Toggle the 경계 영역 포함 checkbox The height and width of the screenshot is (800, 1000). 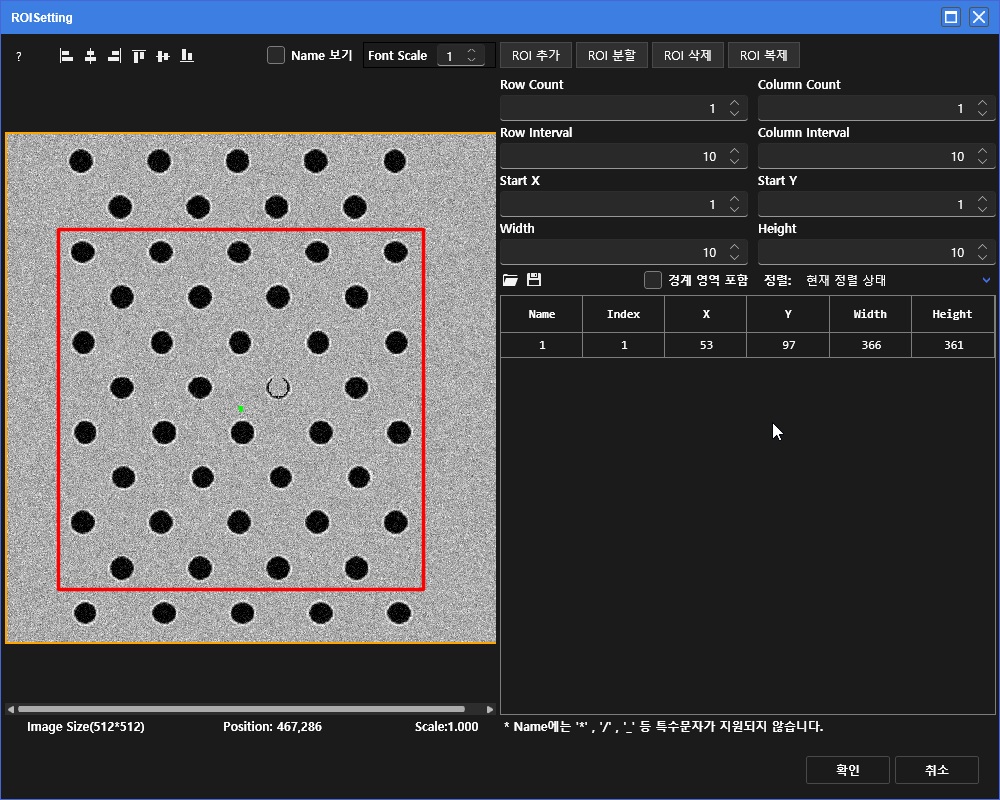pyautogui.click(x=653, y=280)
